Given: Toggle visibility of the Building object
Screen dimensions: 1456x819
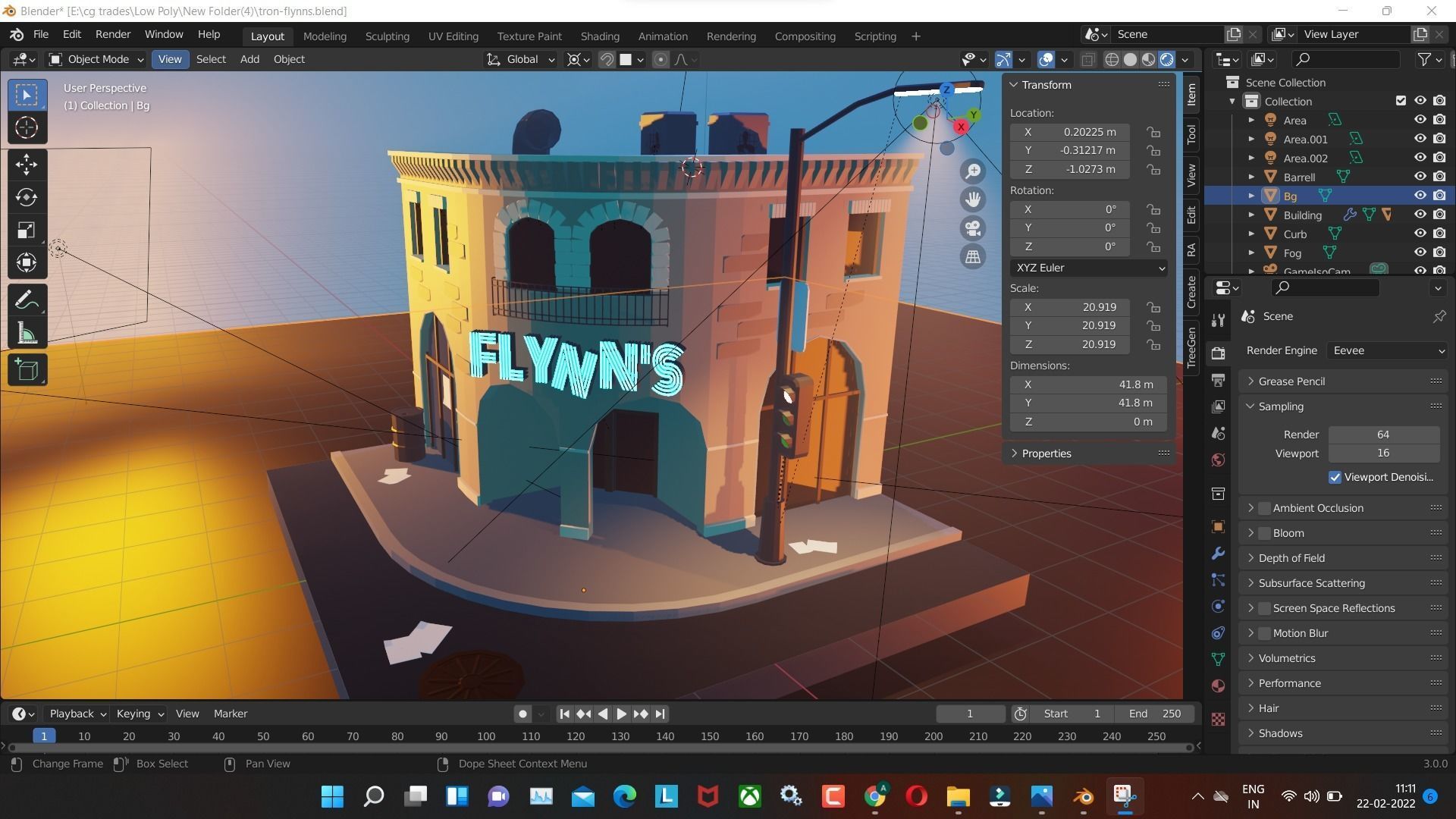Looking at the screenshot, I should point(1420,215).
